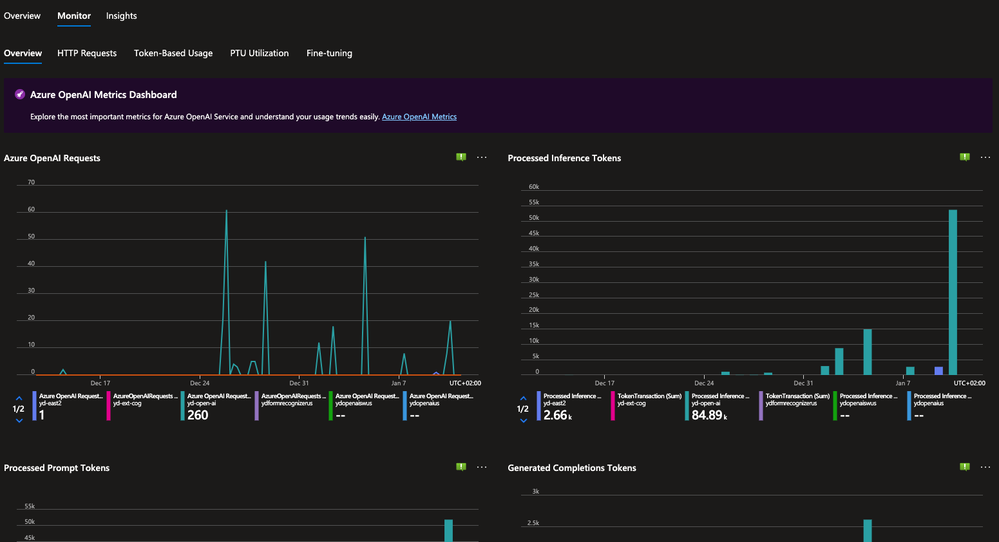999x542 pixels.
Task: Switch to Token-Based Usage sub-tab
Action: [x=173, y=53]
